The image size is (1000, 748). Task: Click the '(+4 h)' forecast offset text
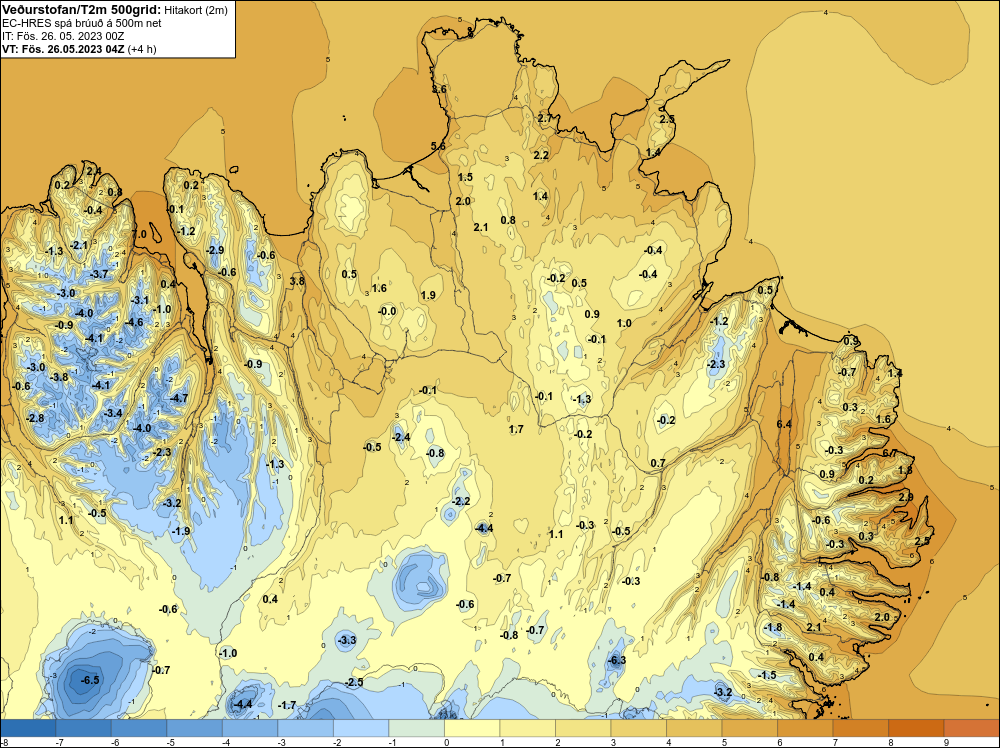142,49
